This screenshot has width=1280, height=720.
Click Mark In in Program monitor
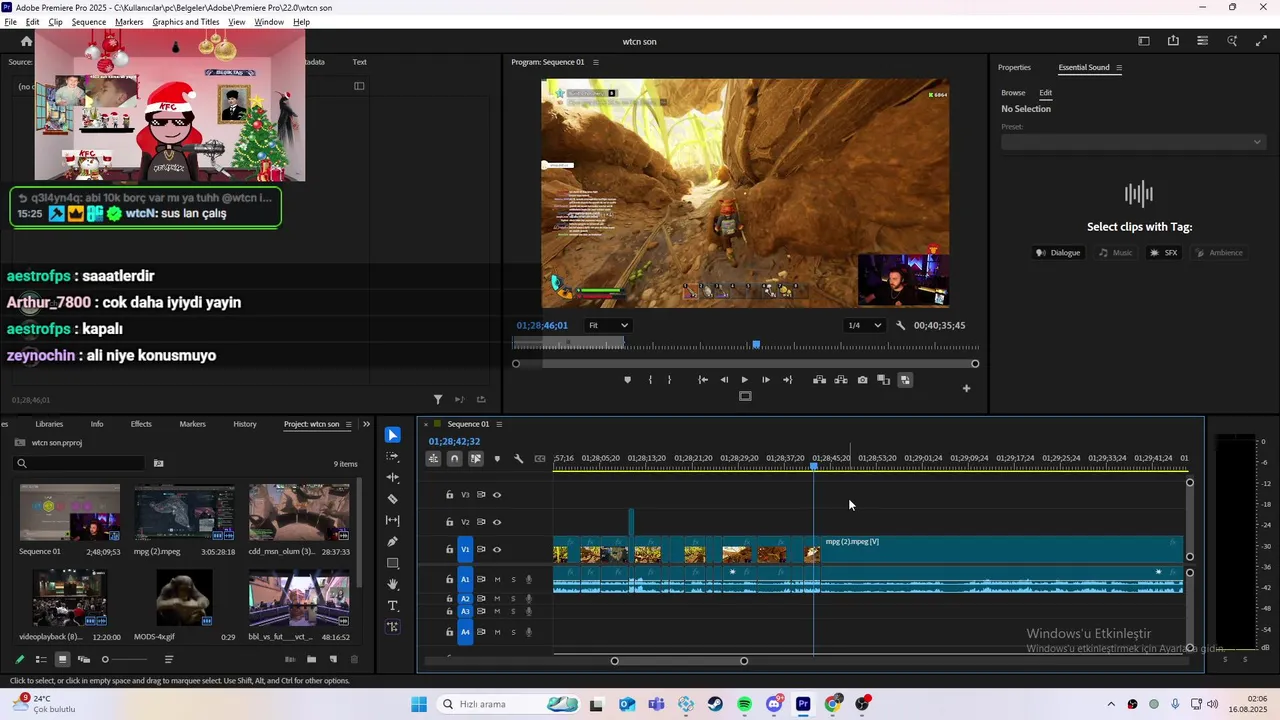(x=650, y=380)
